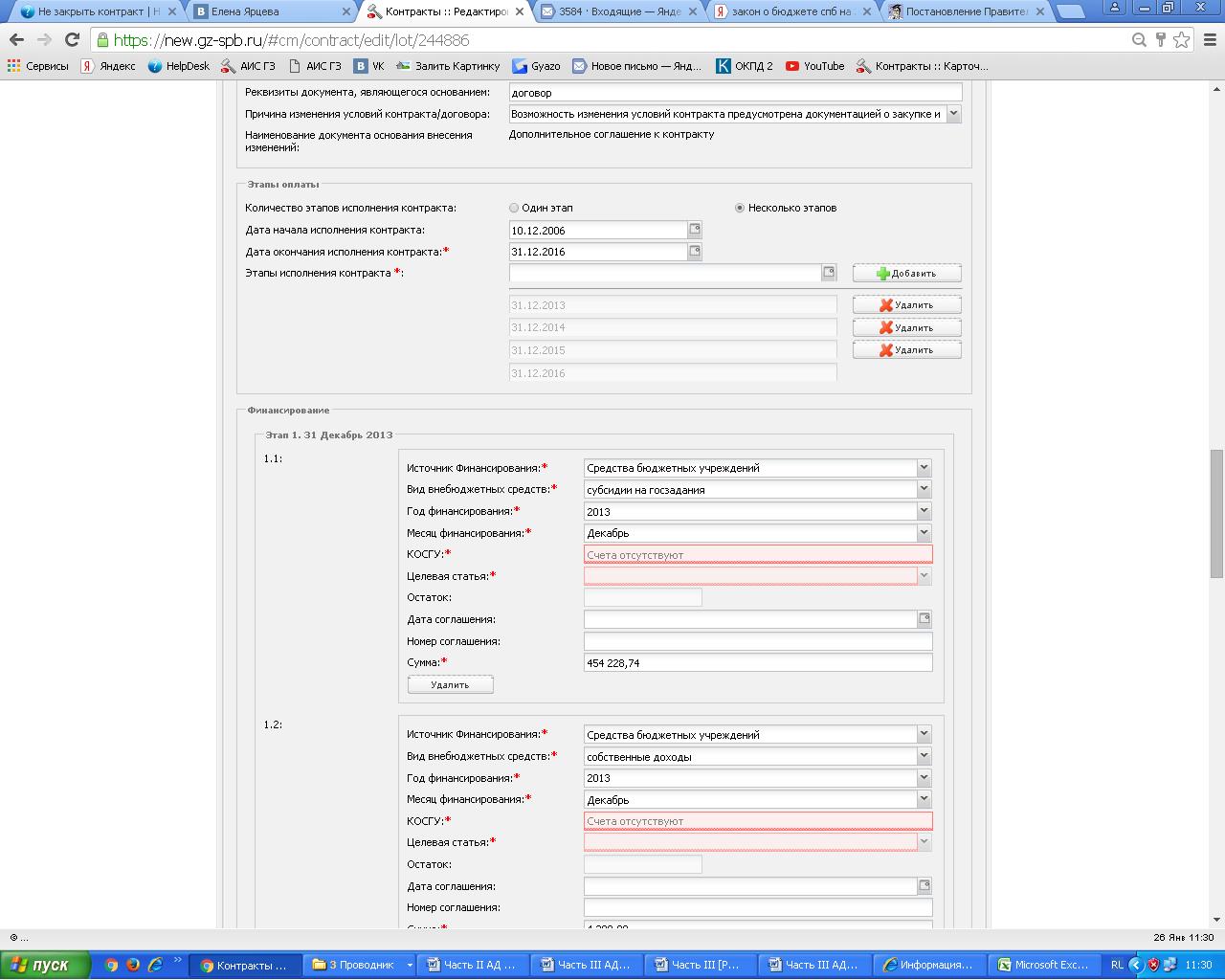
Task: Open Chrome from the quick launch bar
Action: coord(112,965)
